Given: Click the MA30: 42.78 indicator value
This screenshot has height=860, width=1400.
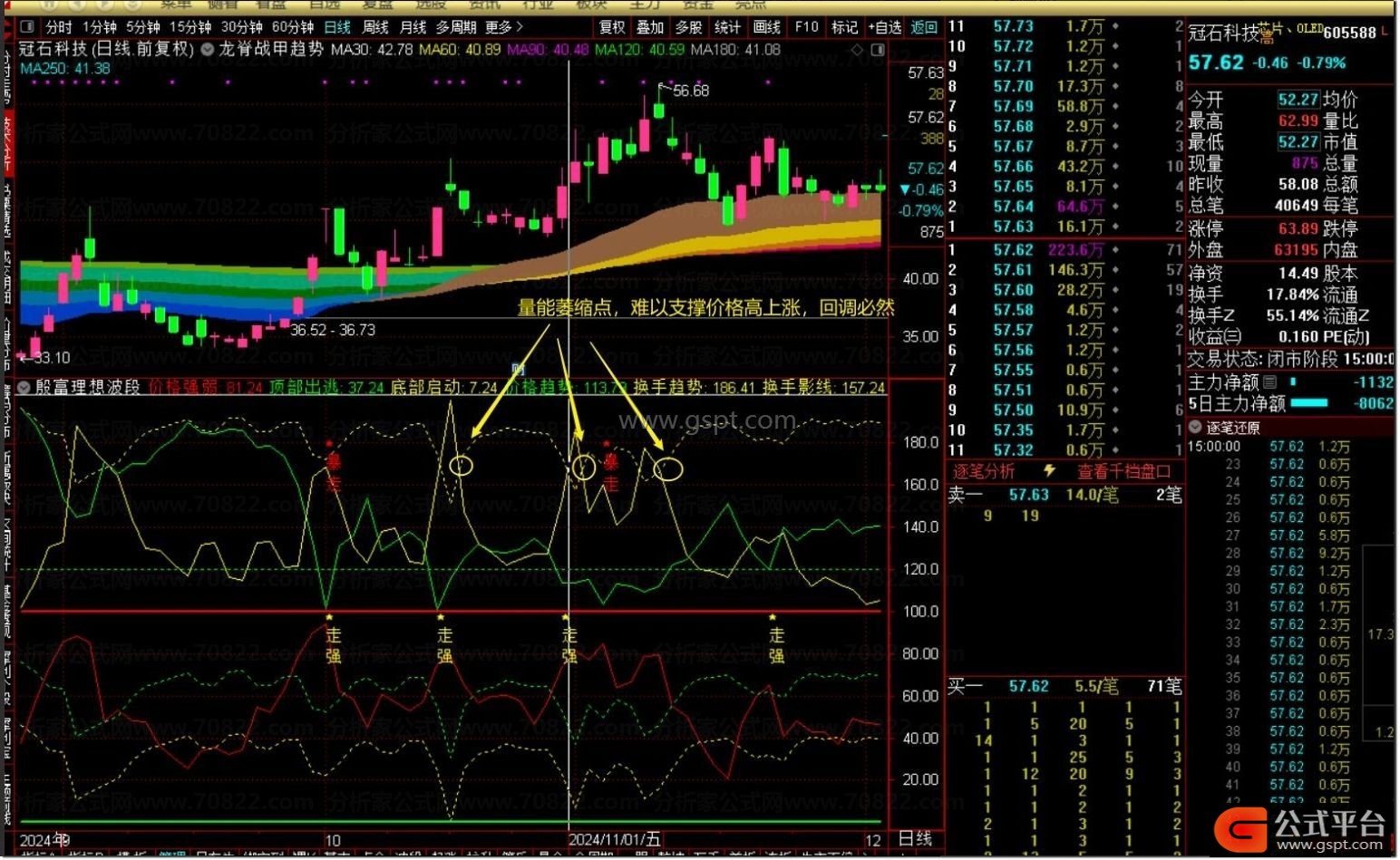Looking at the screenshot, I should 372,49.
